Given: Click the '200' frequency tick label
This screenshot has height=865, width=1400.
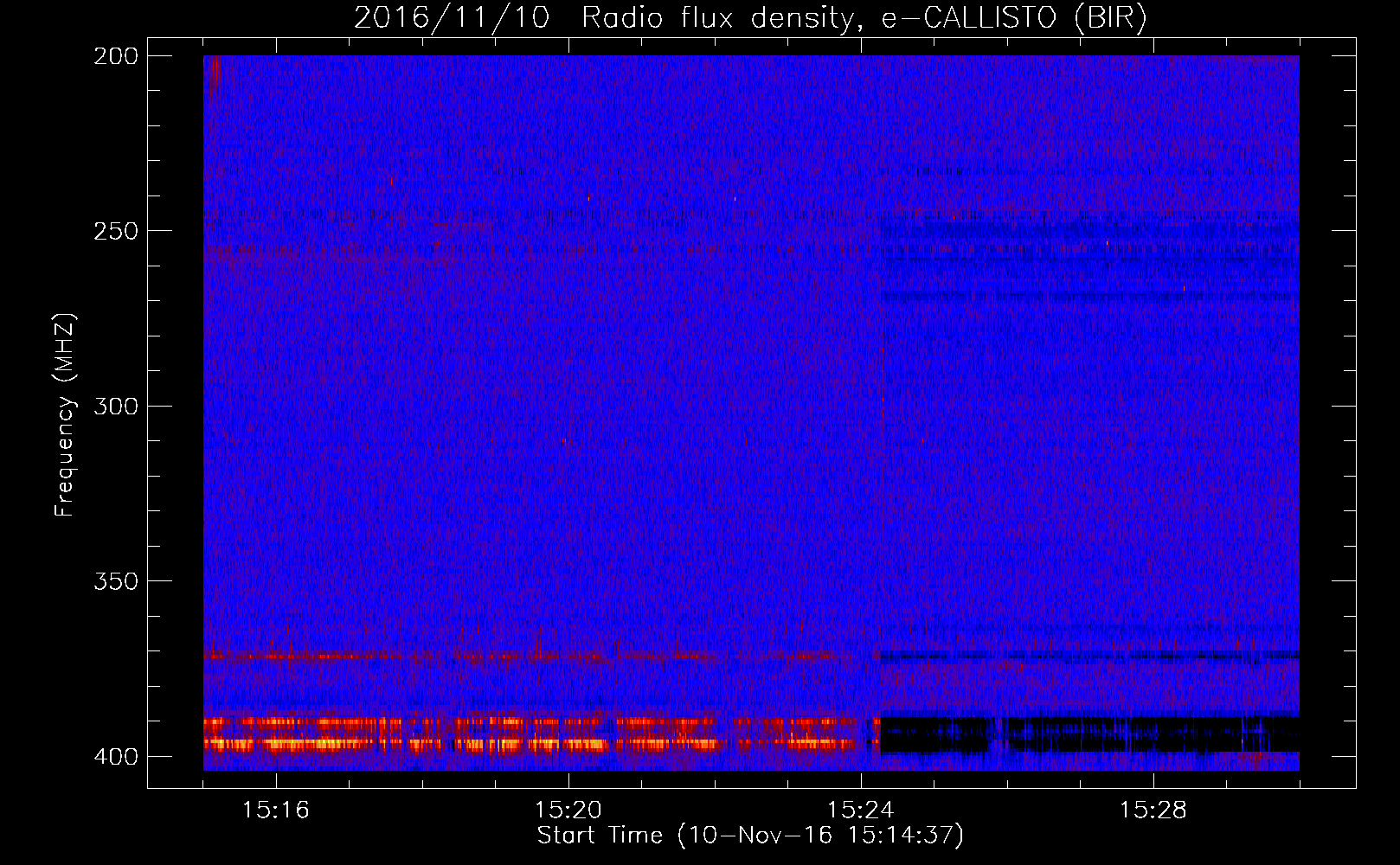Looking at the screenshot, I should click(116, 56).
